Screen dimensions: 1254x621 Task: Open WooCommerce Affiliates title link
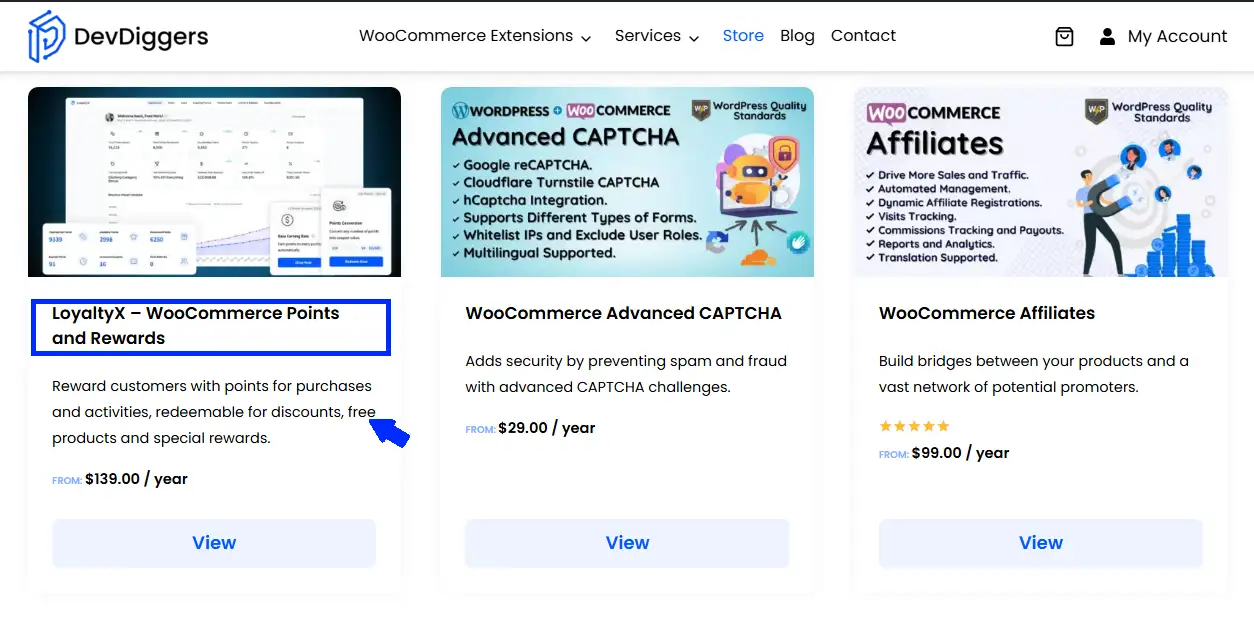click(x=986, y=313)
